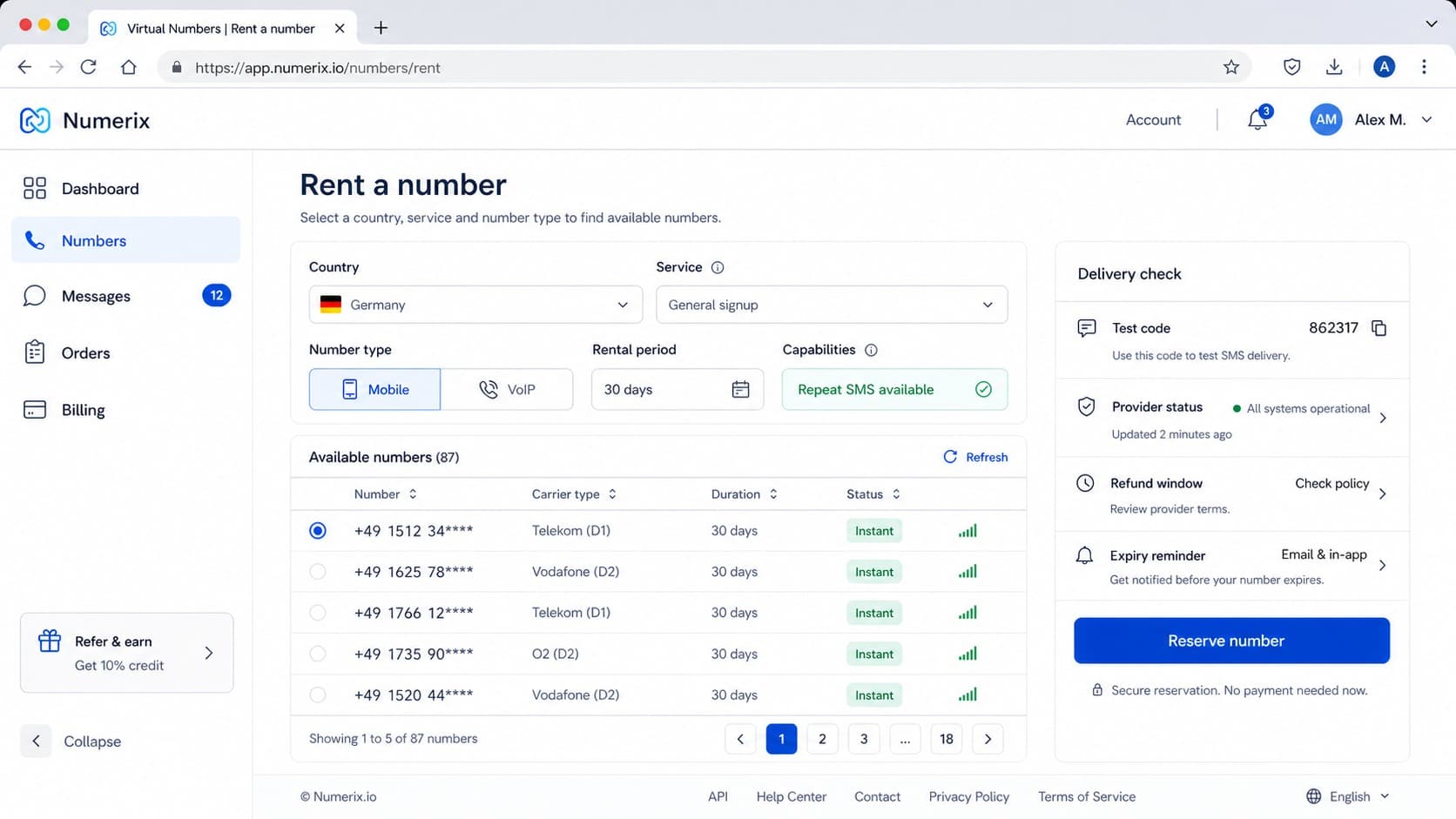The width and height of the screenshot is (1456, 819).
Task: Sort the table by Carrier type
Action: tap(575, 494)
